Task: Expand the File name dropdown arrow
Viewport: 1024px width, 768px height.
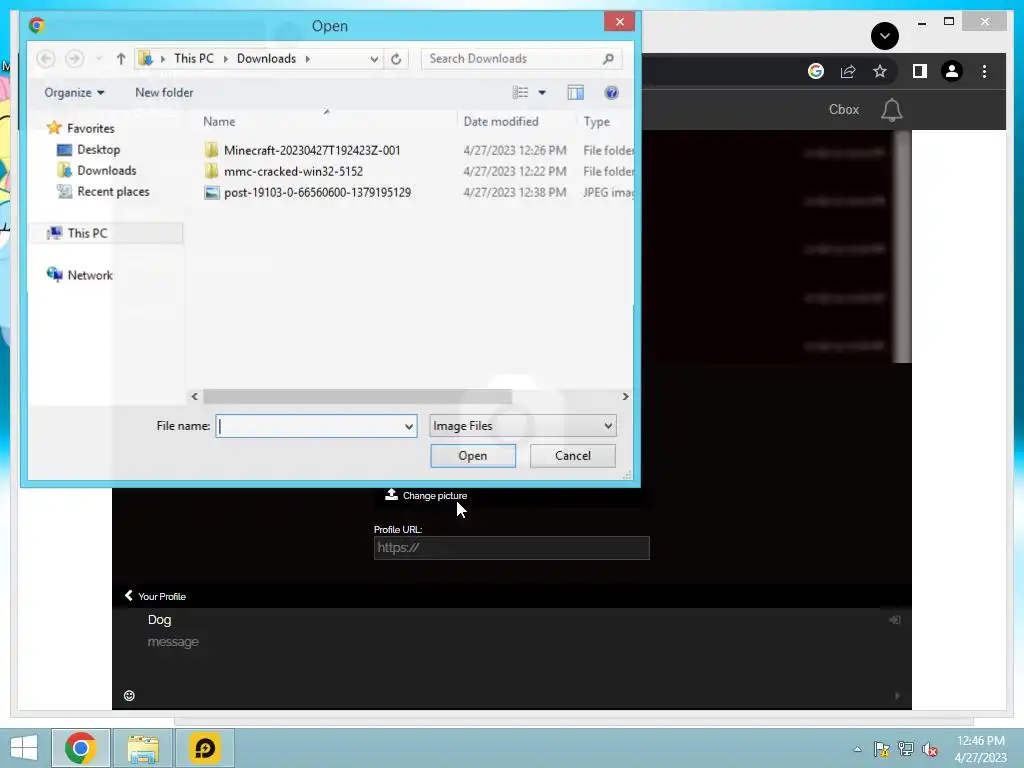Action: coord(409,426)
